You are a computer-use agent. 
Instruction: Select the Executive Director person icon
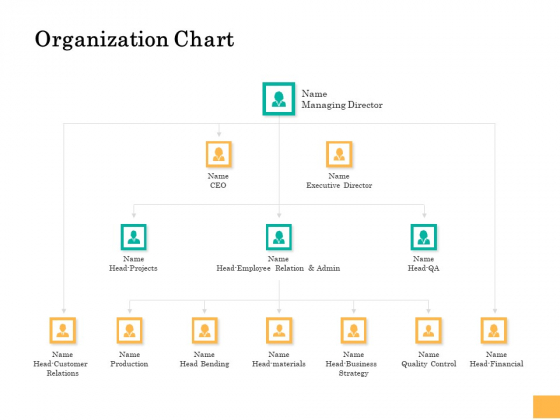click(339, 154)
